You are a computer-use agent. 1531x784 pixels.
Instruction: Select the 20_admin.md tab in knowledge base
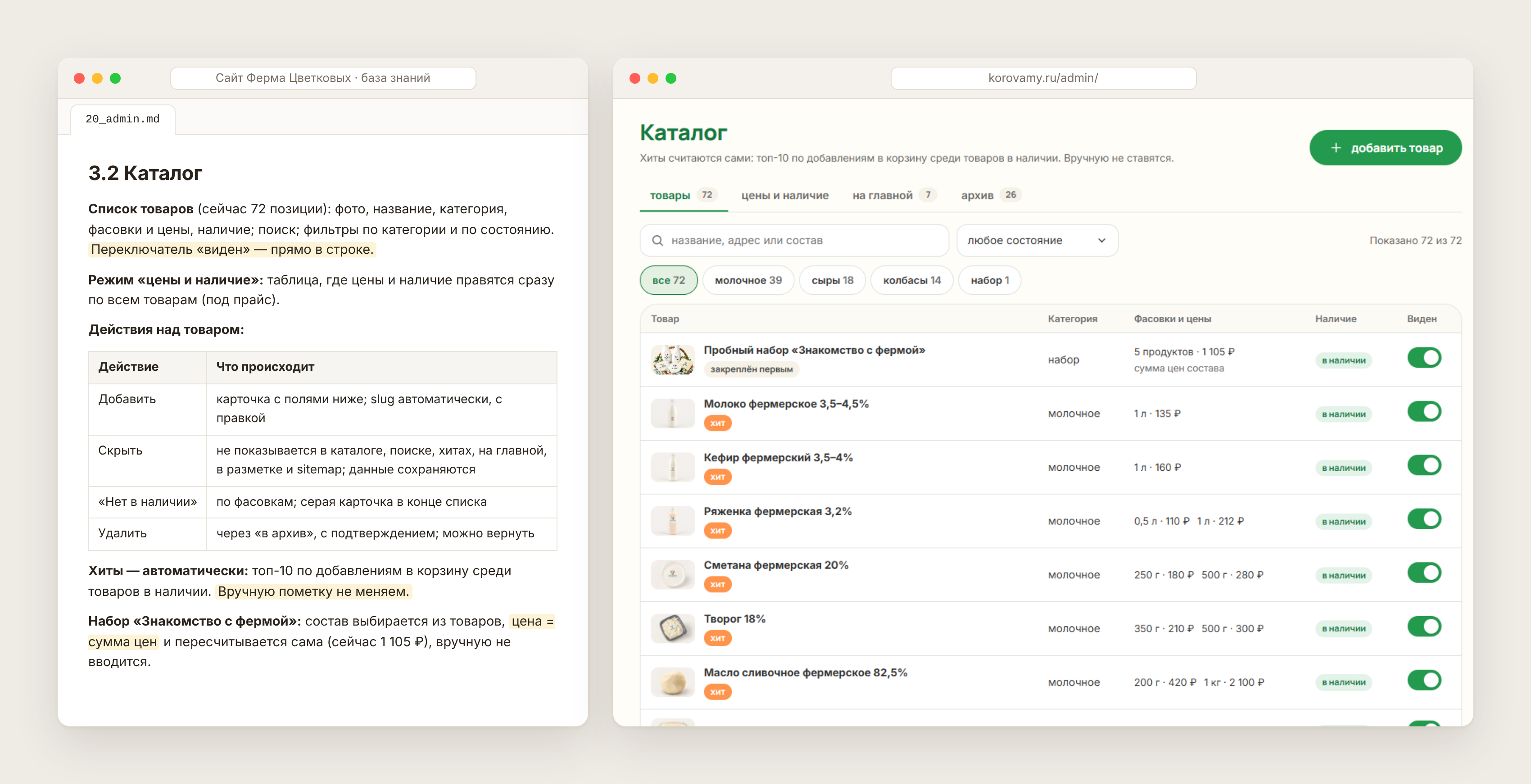pos(122,119)
